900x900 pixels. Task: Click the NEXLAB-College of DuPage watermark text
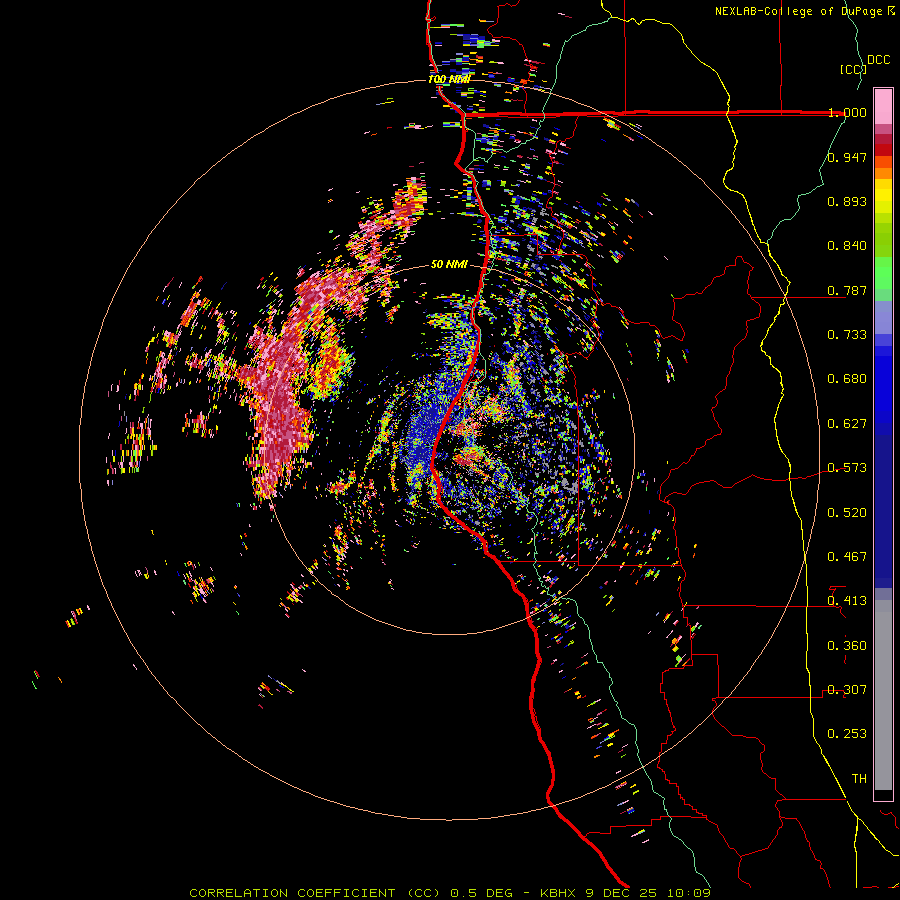805,11
